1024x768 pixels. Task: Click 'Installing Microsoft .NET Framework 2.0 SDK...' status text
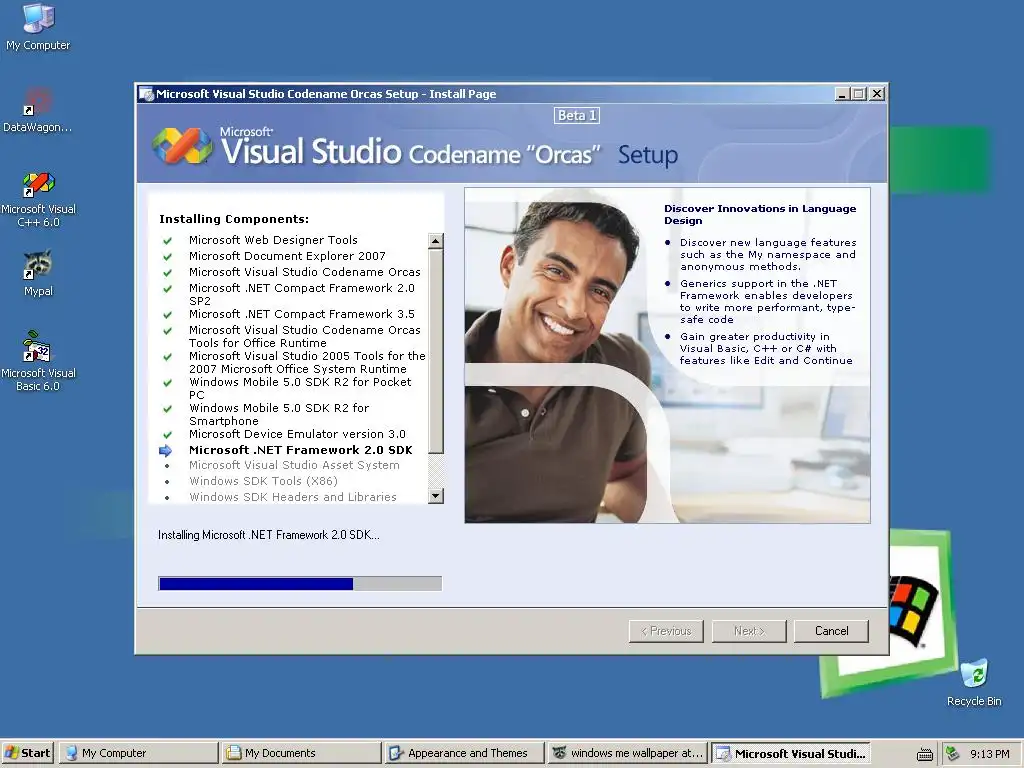pos(268,535)
